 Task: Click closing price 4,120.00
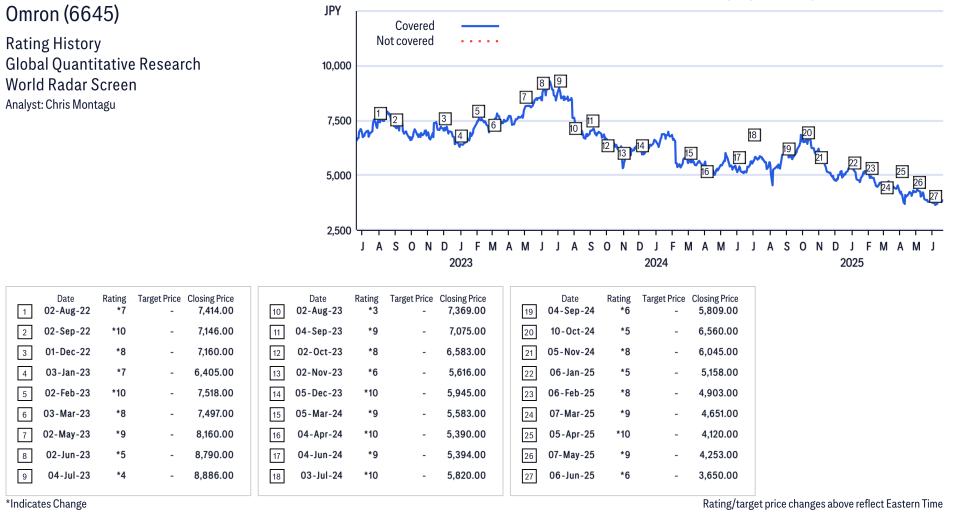coord(720,435)
